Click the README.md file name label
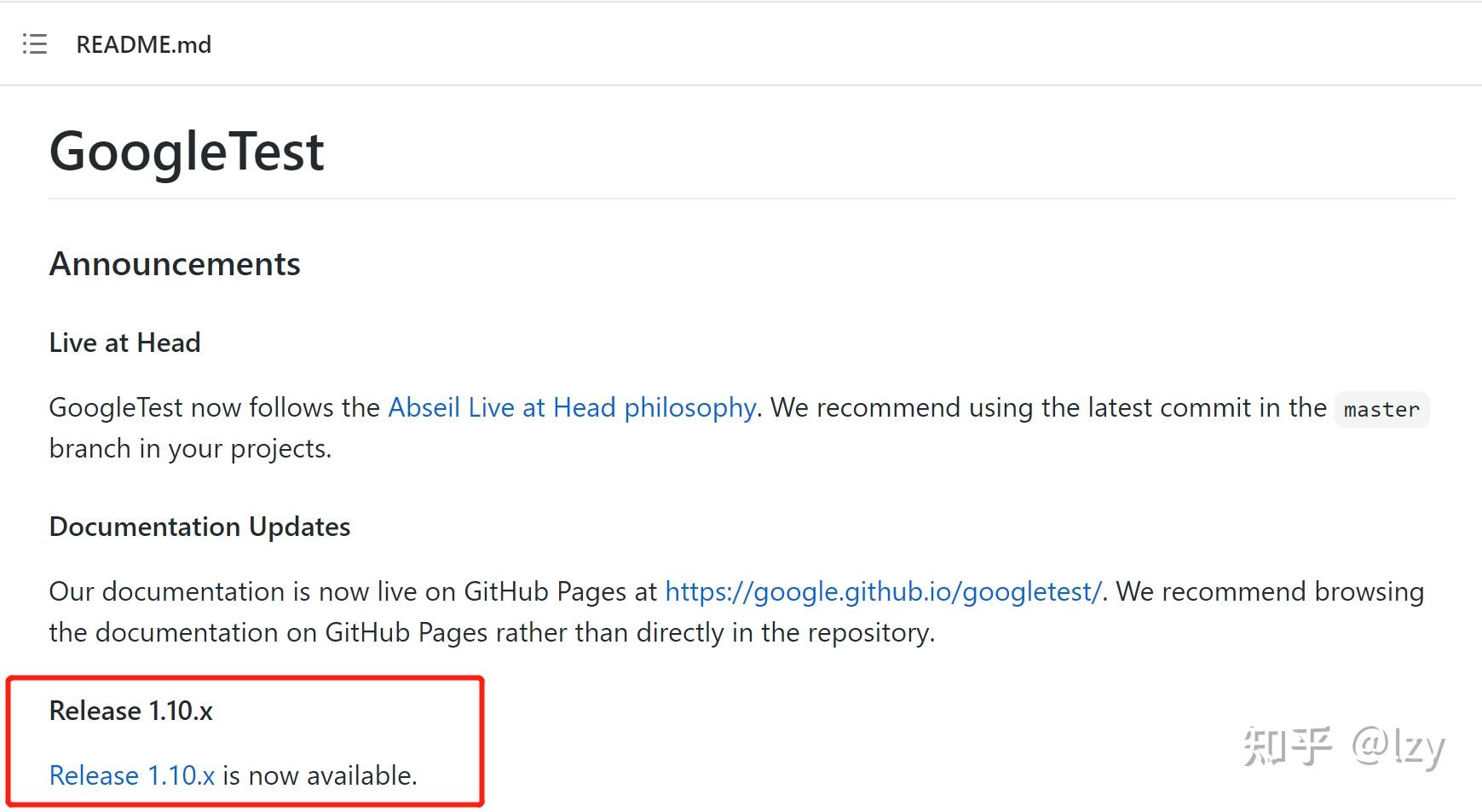The image size is (1482, 812). (x=143, y=44)
